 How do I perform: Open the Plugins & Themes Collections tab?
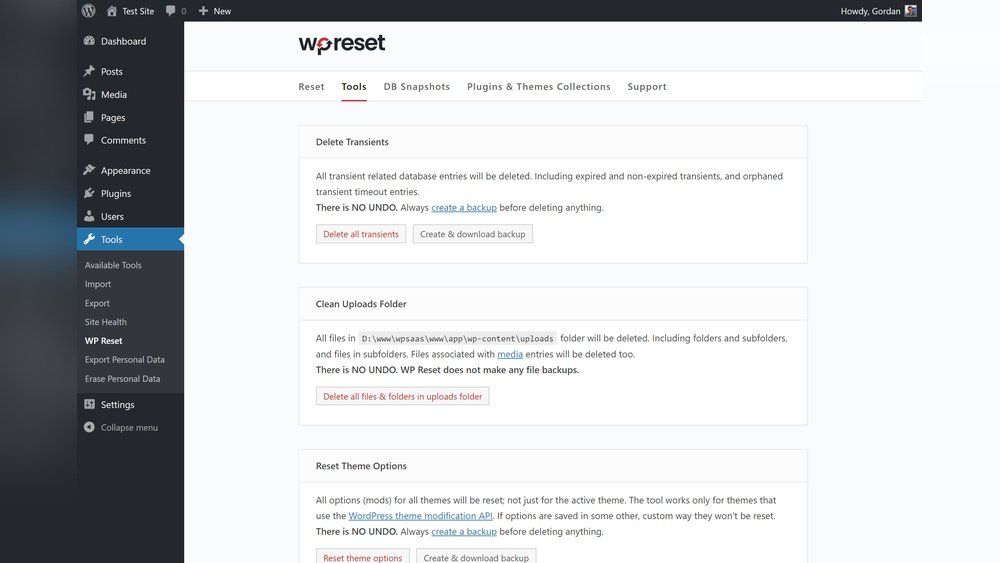point(538,87)
